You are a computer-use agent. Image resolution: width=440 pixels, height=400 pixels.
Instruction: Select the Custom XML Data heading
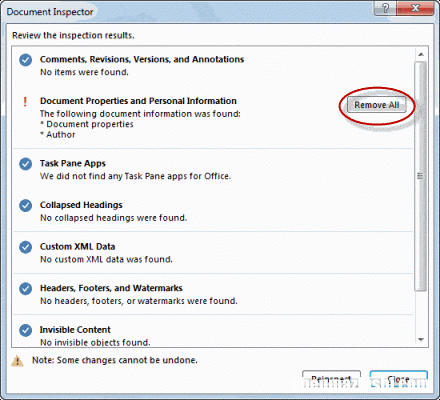[x=78, y=247]
